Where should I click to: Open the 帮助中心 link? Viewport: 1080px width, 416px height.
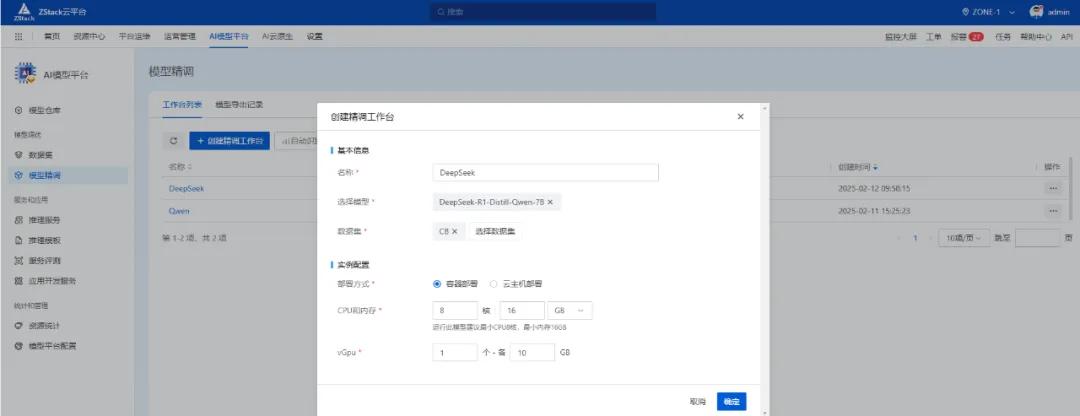[1036, 37]
